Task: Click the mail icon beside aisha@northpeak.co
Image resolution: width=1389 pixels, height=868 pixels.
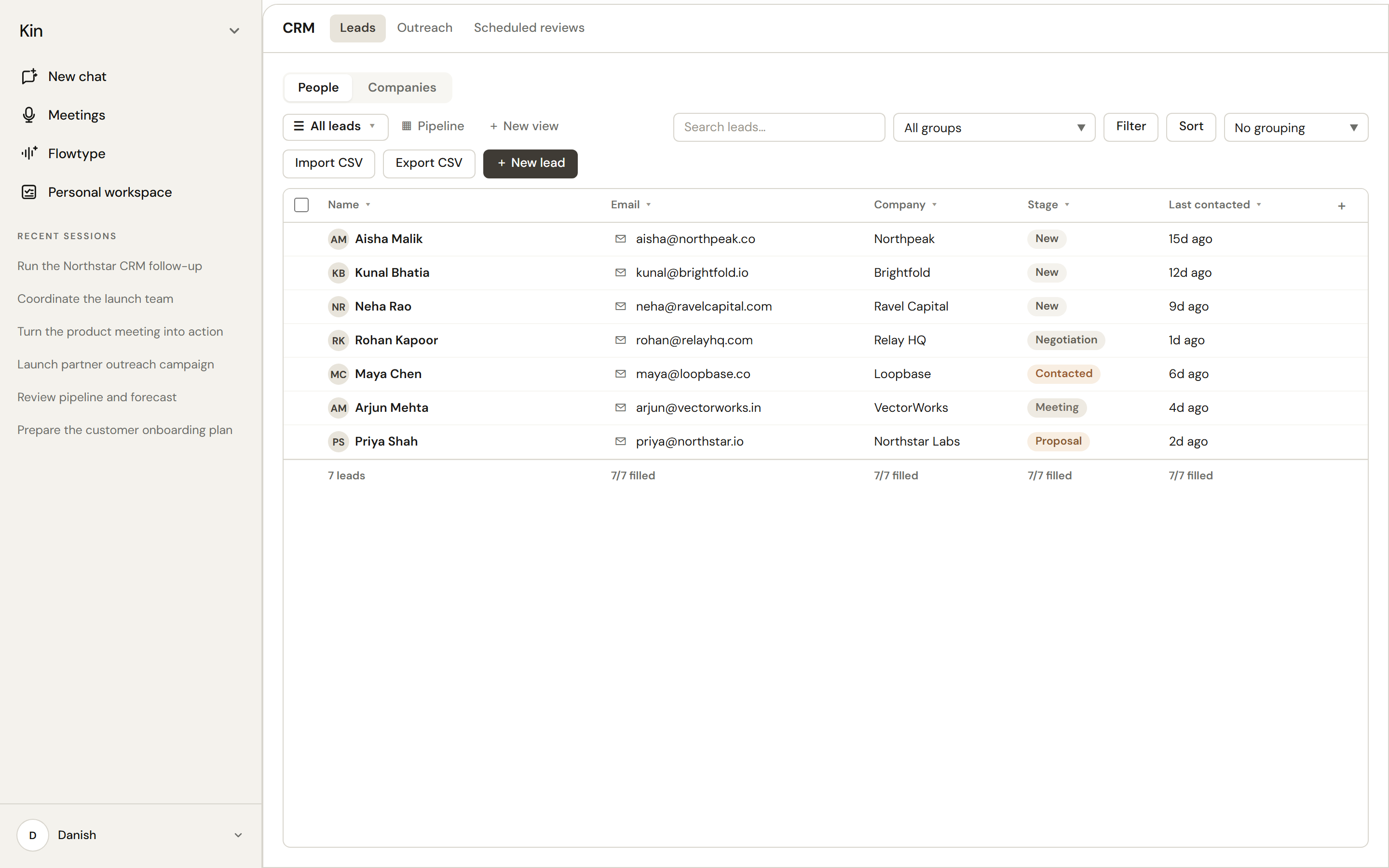Action: (620, 239)
